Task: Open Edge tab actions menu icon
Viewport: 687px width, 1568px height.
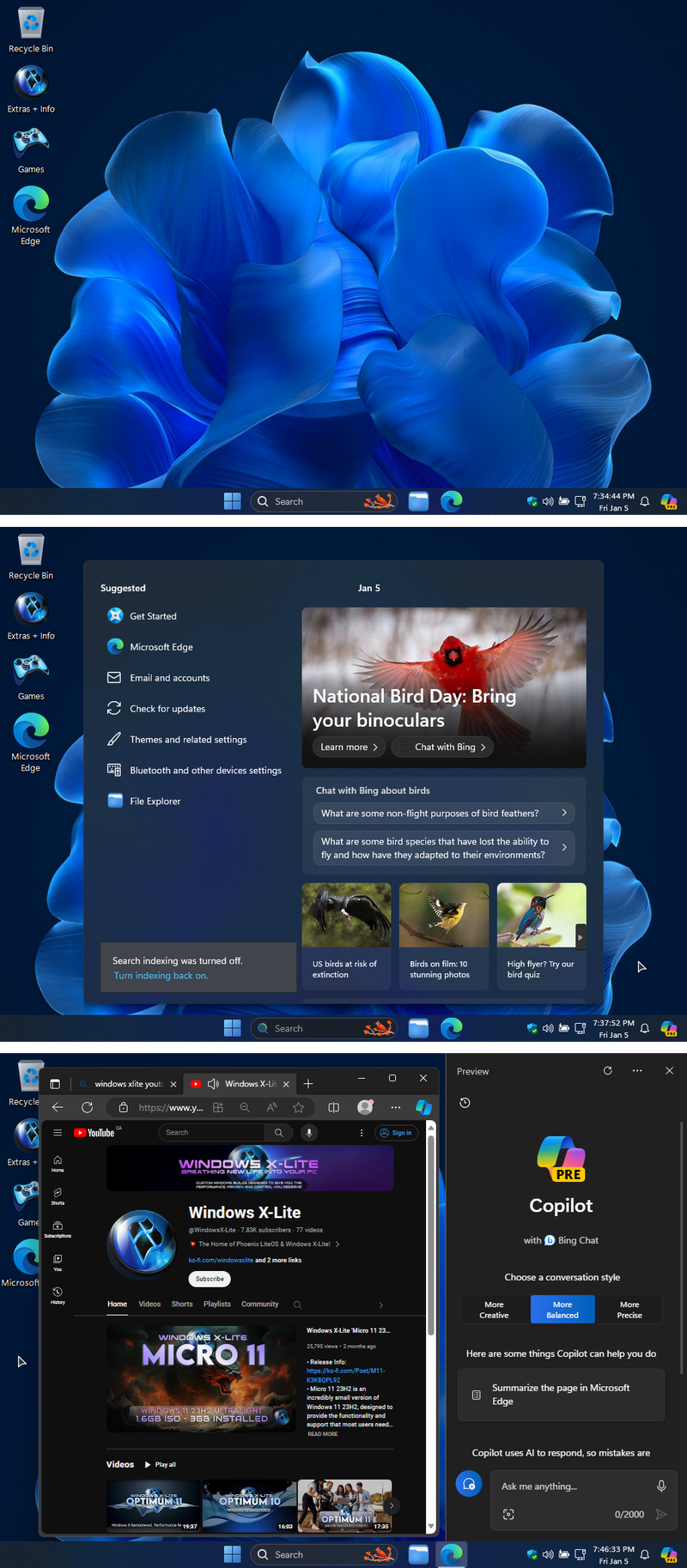Action: [x=55, y=1084]
